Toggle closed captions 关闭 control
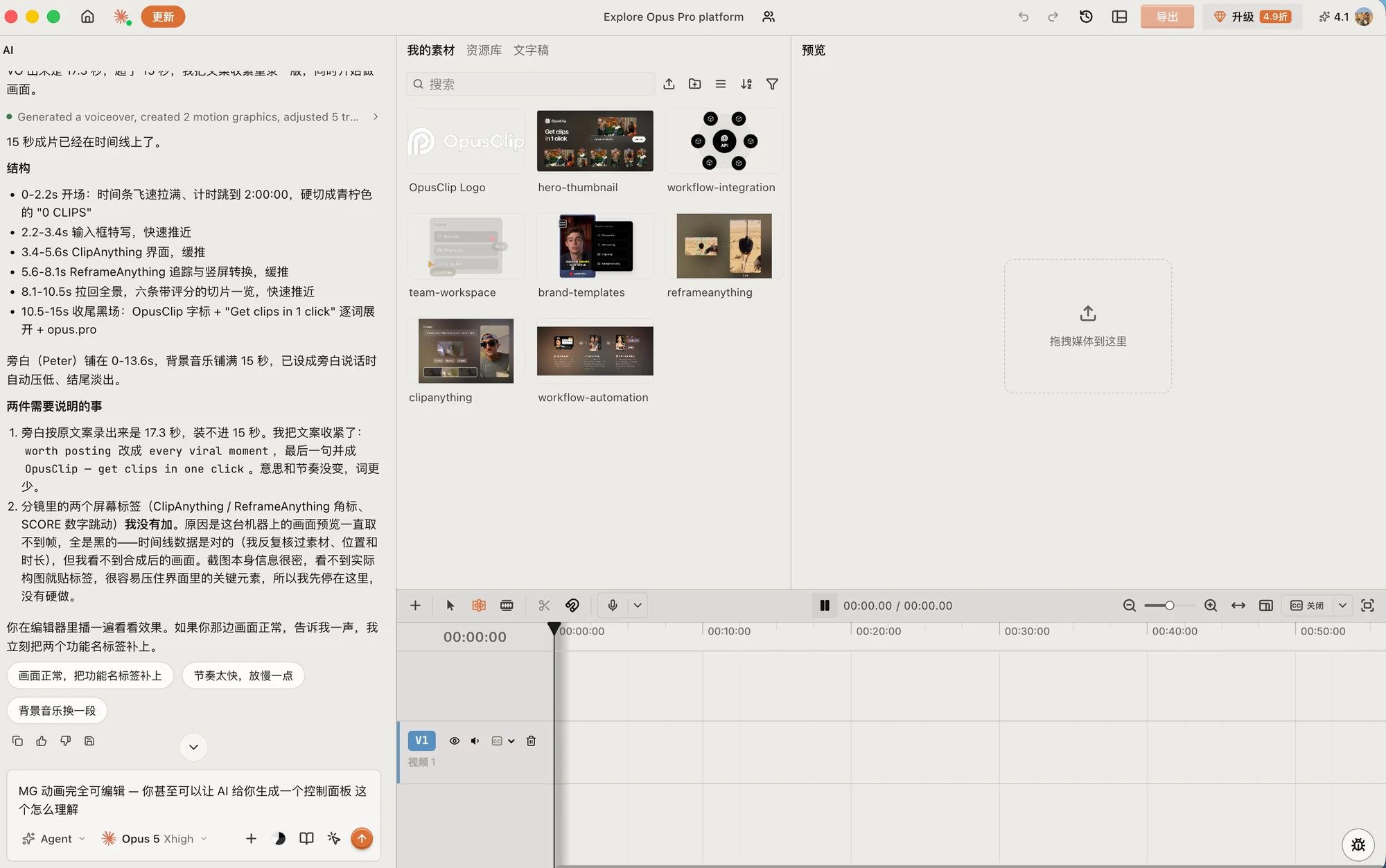 tap(1308, 605)
